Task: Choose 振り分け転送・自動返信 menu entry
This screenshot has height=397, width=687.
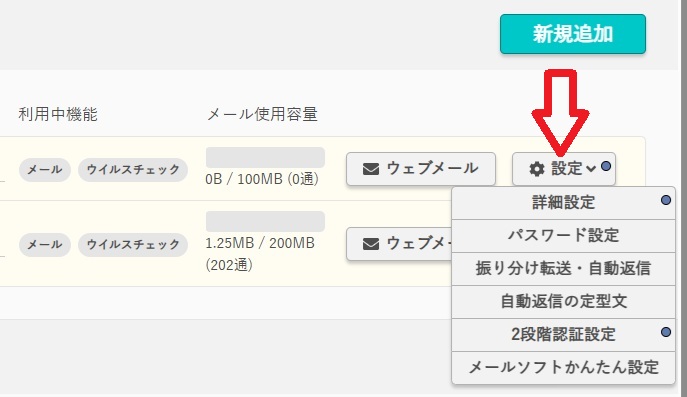Action: (x=563, y=269)
